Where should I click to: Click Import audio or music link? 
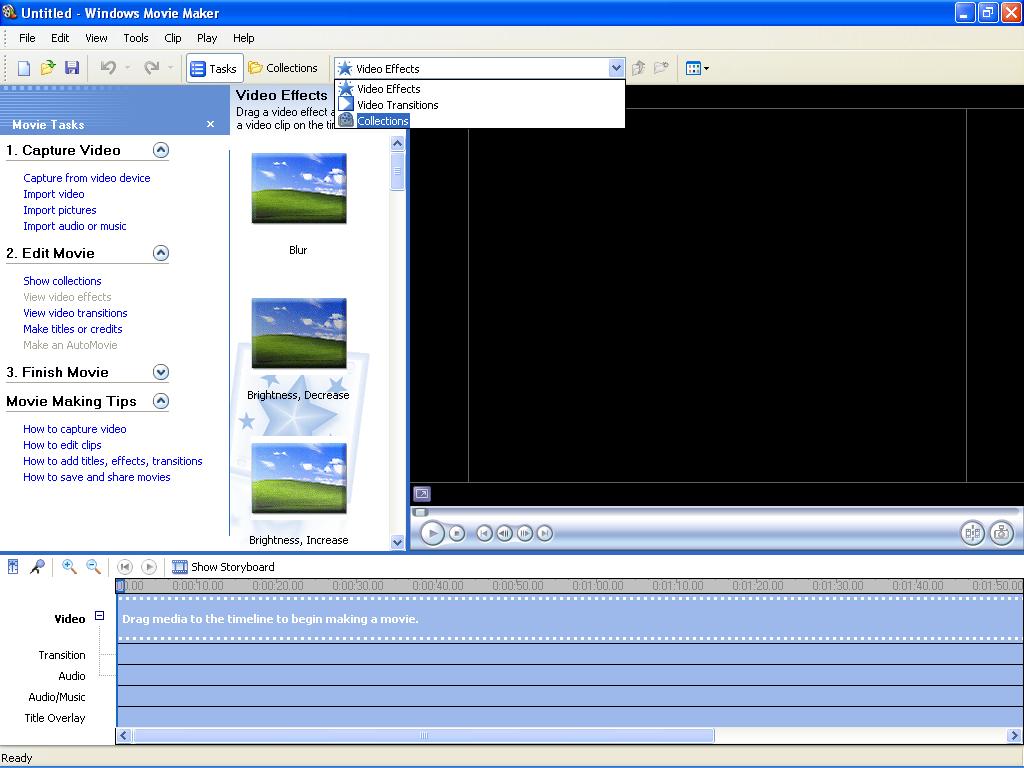[x=75, y=226]
